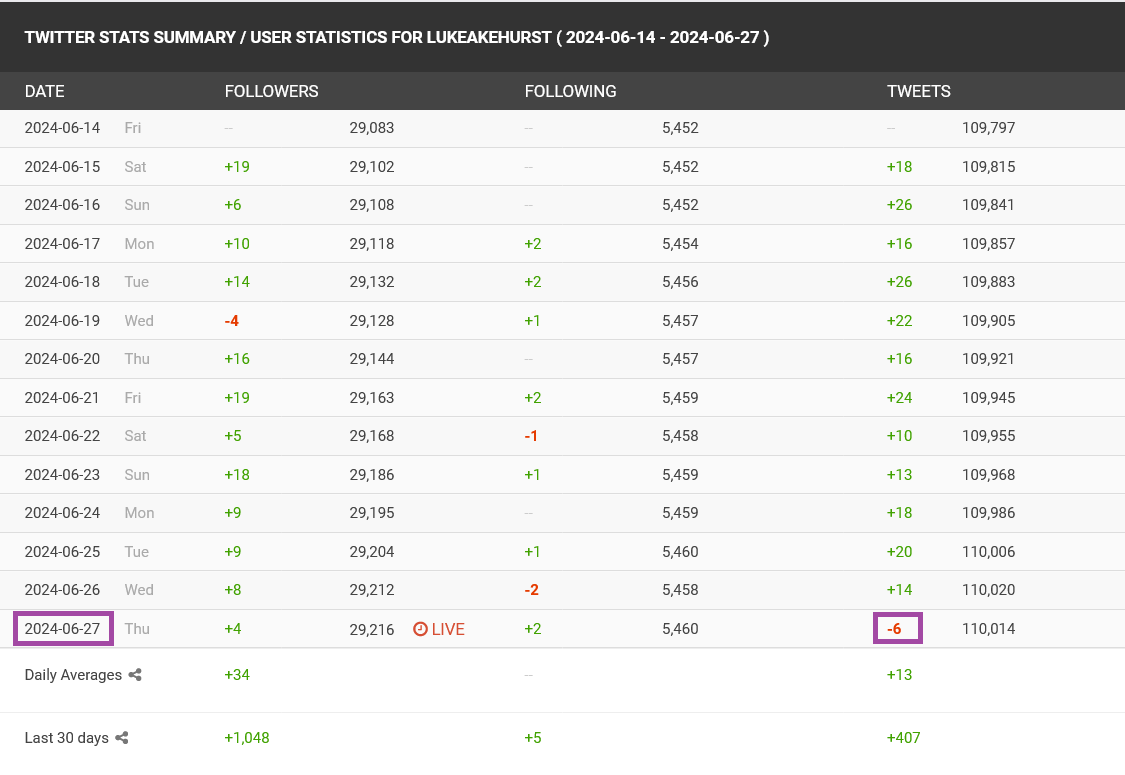Click the tweet count 109,857
This screenshot has width=1125, height=775.
click(x=989, y=243)
